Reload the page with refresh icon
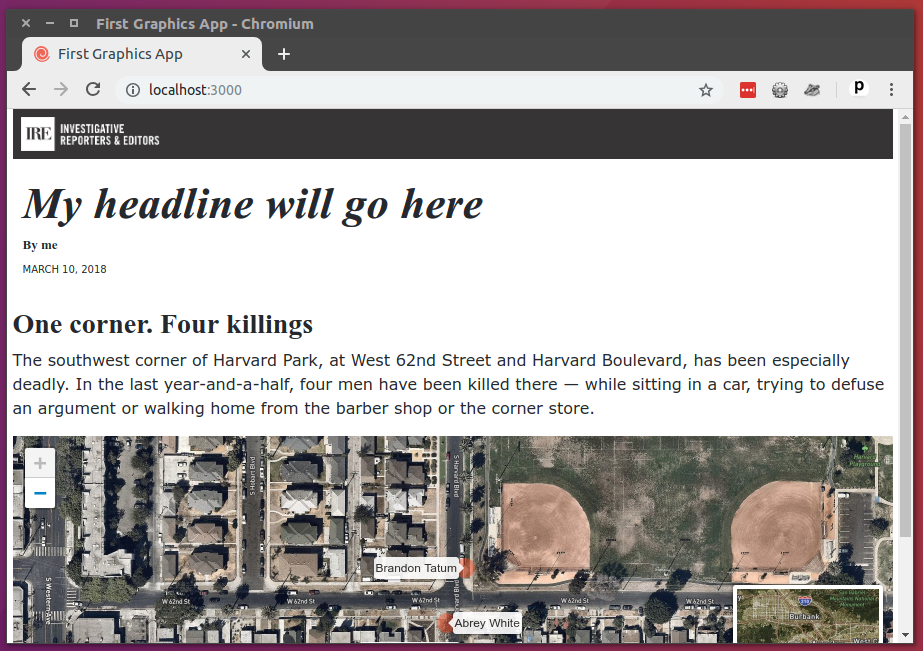 (93, 90)
